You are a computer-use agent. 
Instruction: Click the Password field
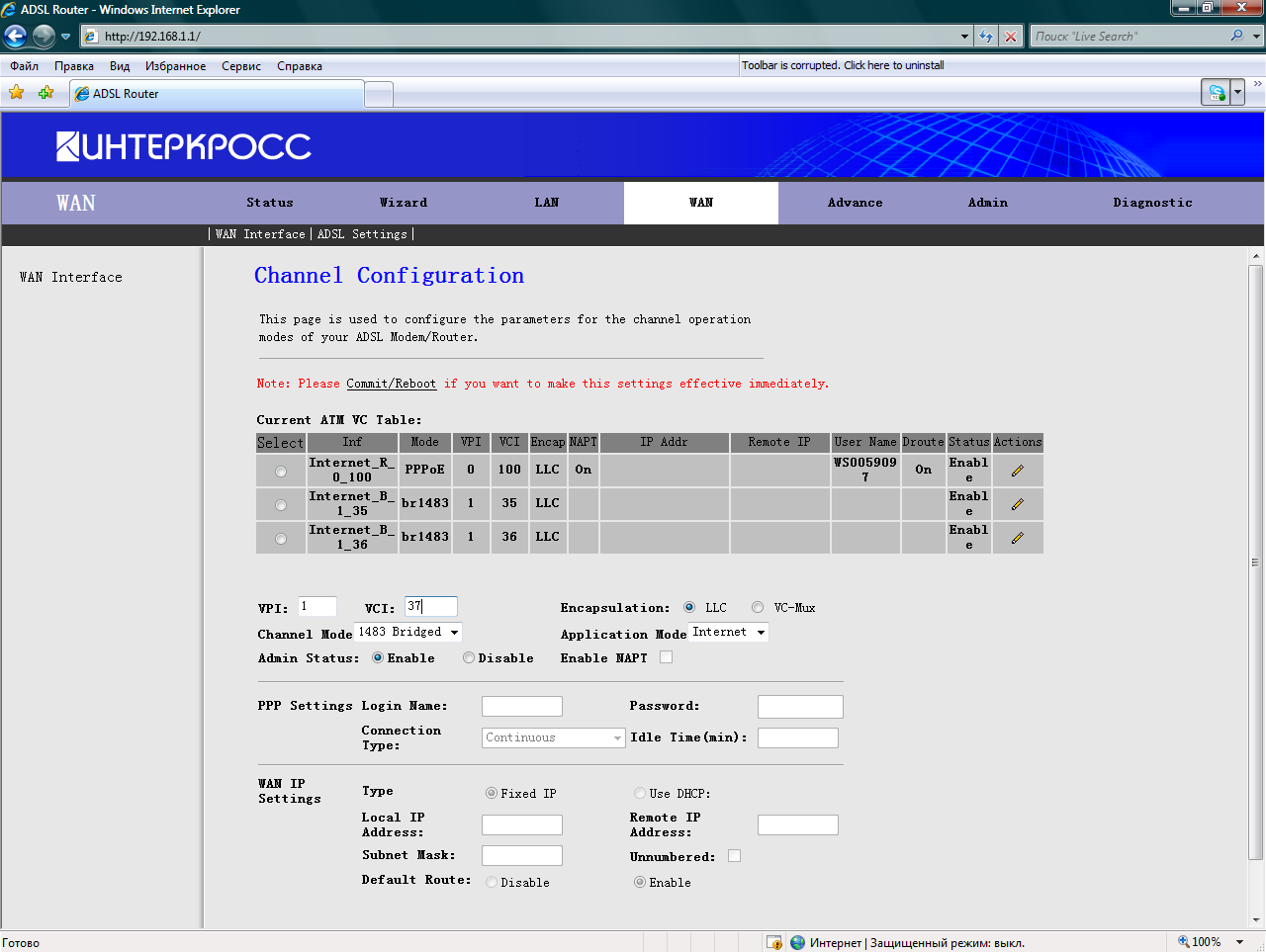[800, 706]
